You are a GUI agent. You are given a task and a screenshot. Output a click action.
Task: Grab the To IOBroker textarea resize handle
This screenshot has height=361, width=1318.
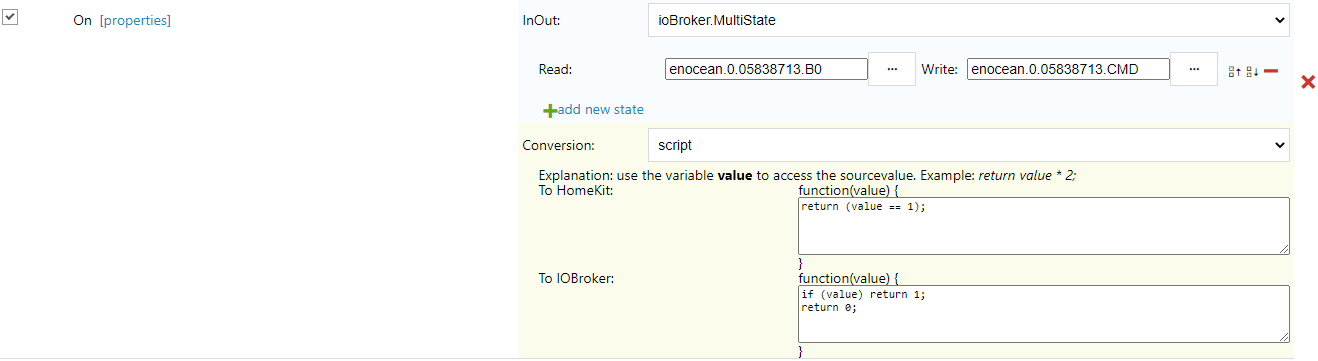click(x=1283, y=337)
